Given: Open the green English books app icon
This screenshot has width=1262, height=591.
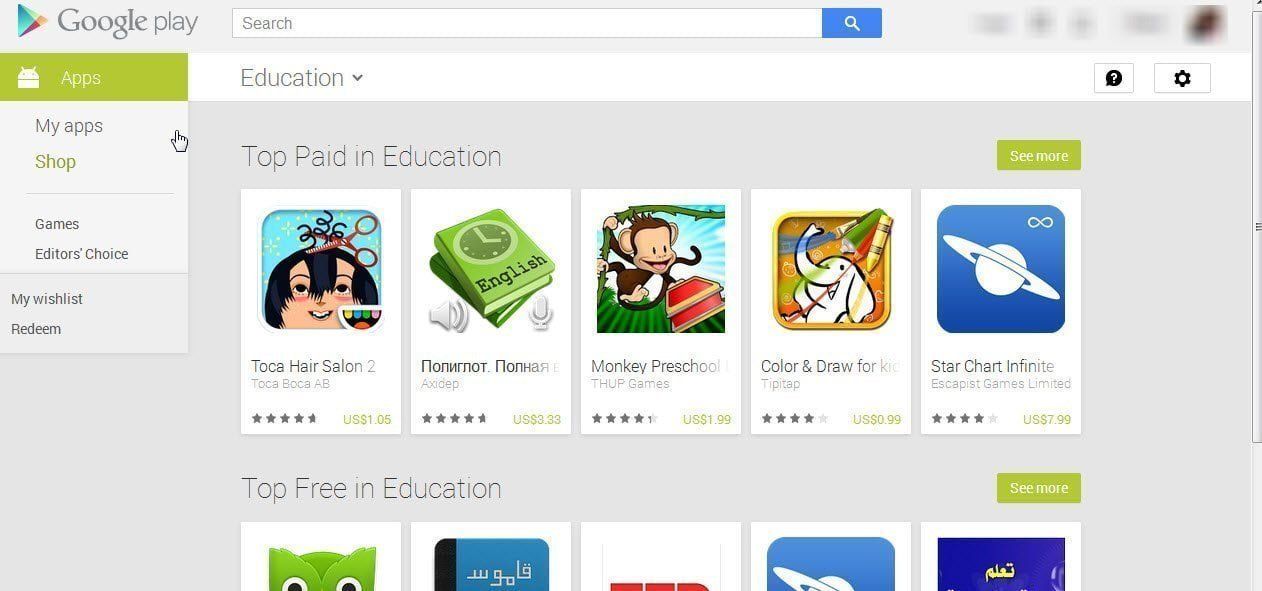Looking at the screenshot, I should (x=491, y=270).
